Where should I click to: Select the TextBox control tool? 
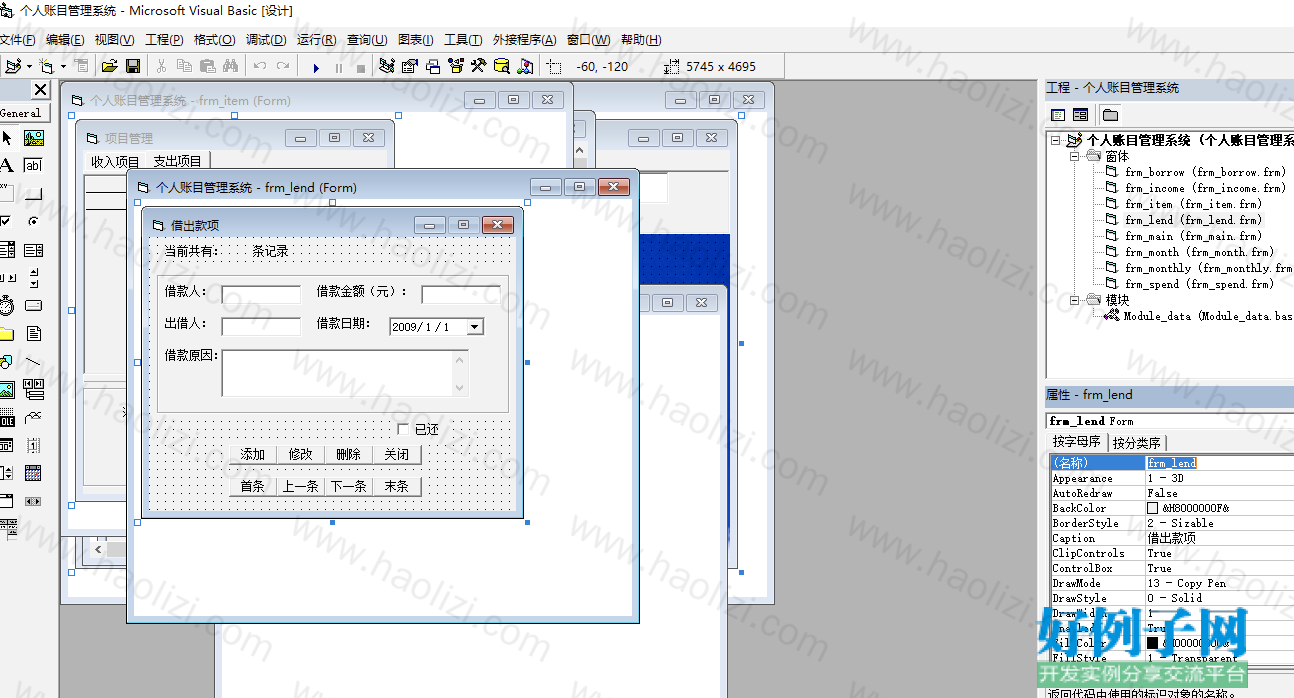pyautogui.click(x=33, y=165)
